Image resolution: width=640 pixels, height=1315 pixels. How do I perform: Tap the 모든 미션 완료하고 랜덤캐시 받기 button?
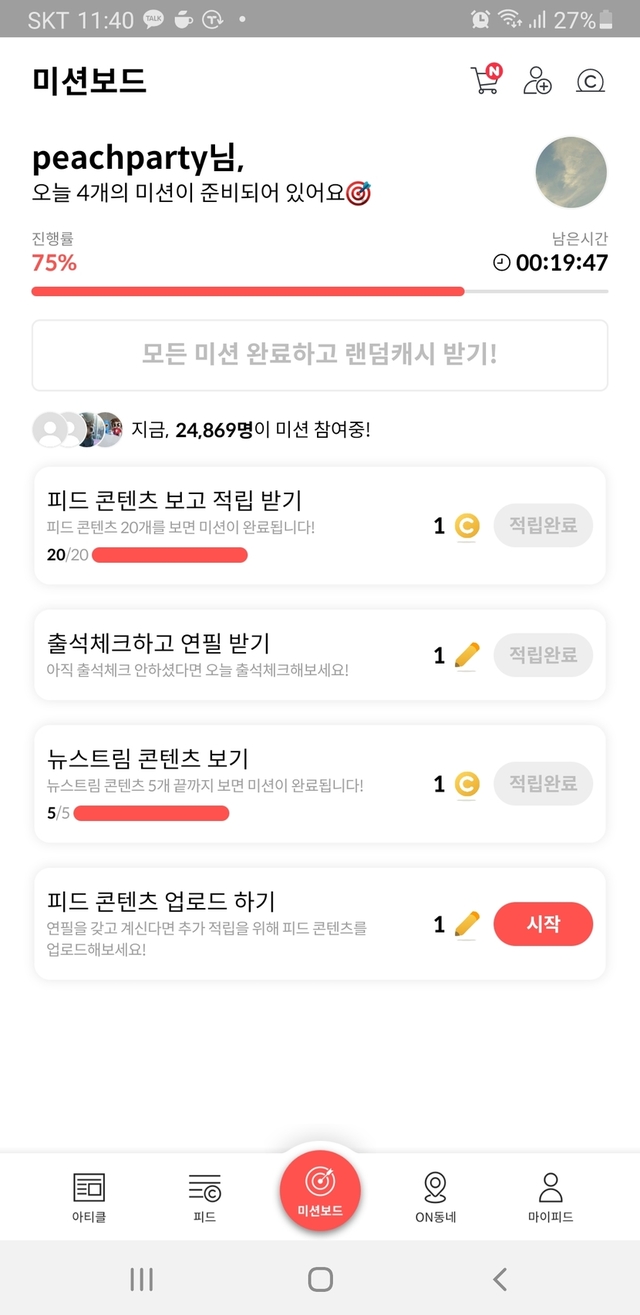(x=320, y=355)
